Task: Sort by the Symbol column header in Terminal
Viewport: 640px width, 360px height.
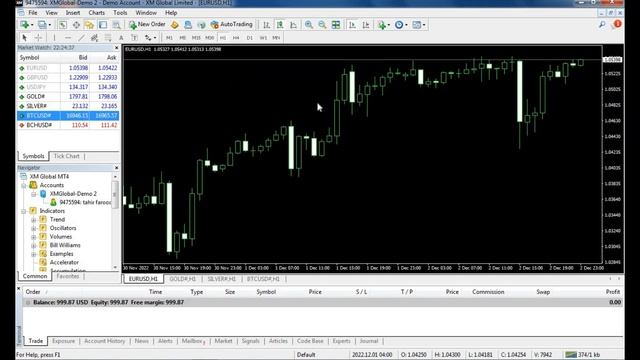Action: (x=266, y=292)
